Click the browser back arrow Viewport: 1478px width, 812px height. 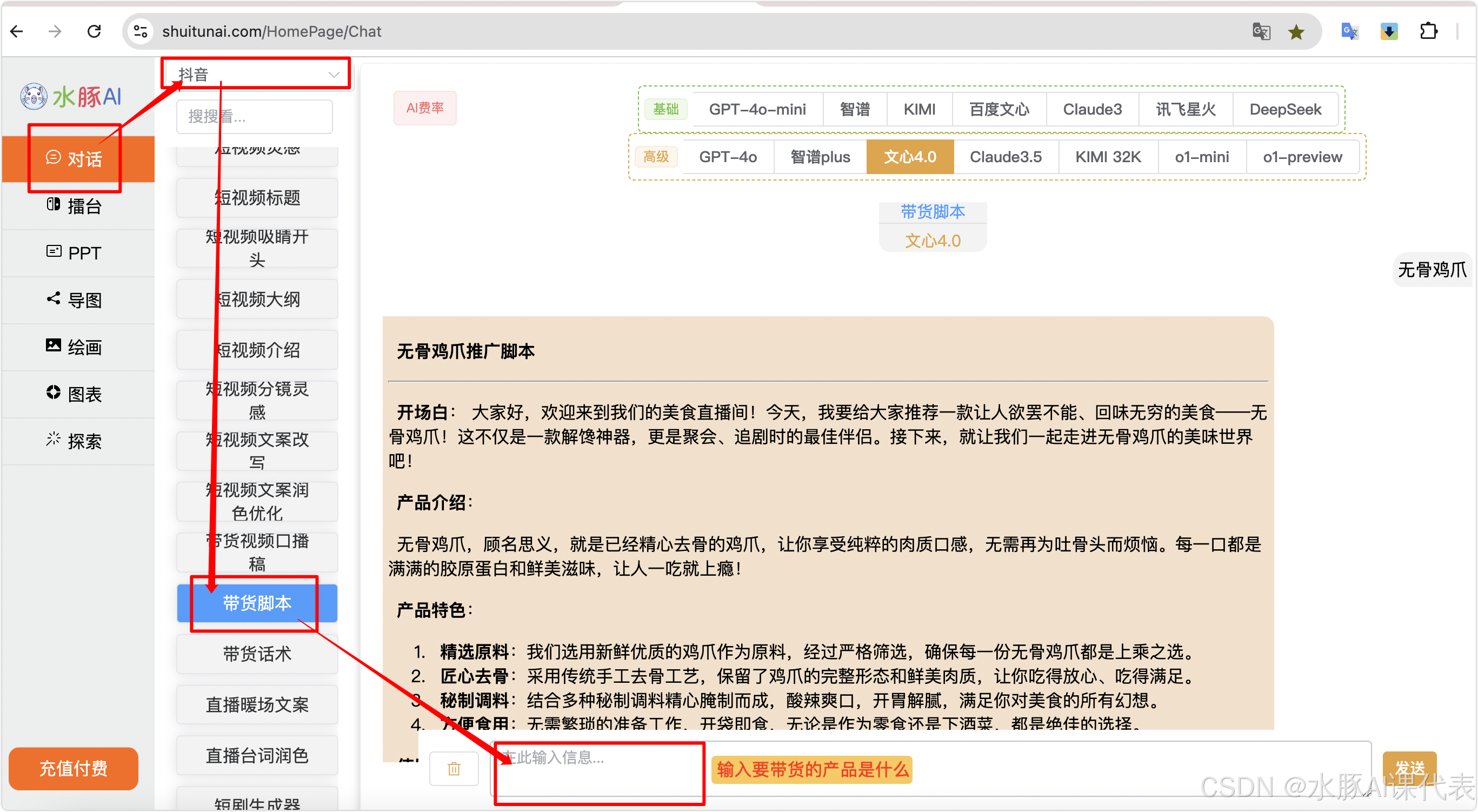[17, 31]
